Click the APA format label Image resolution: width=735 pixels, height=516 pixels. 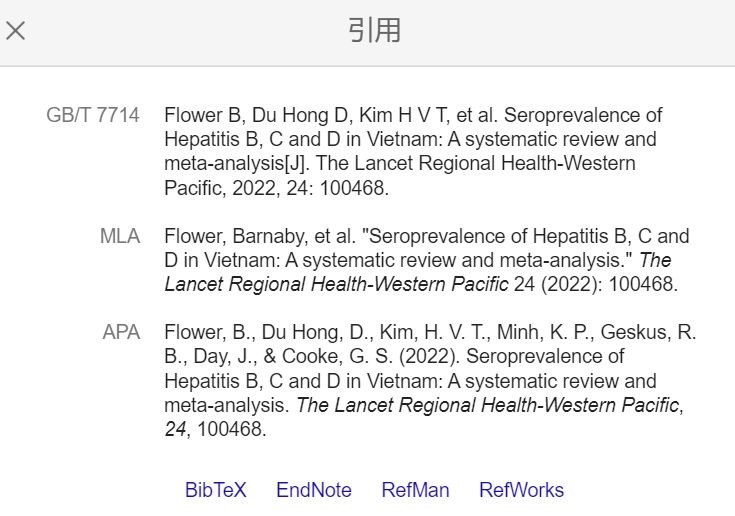point(121,332)
